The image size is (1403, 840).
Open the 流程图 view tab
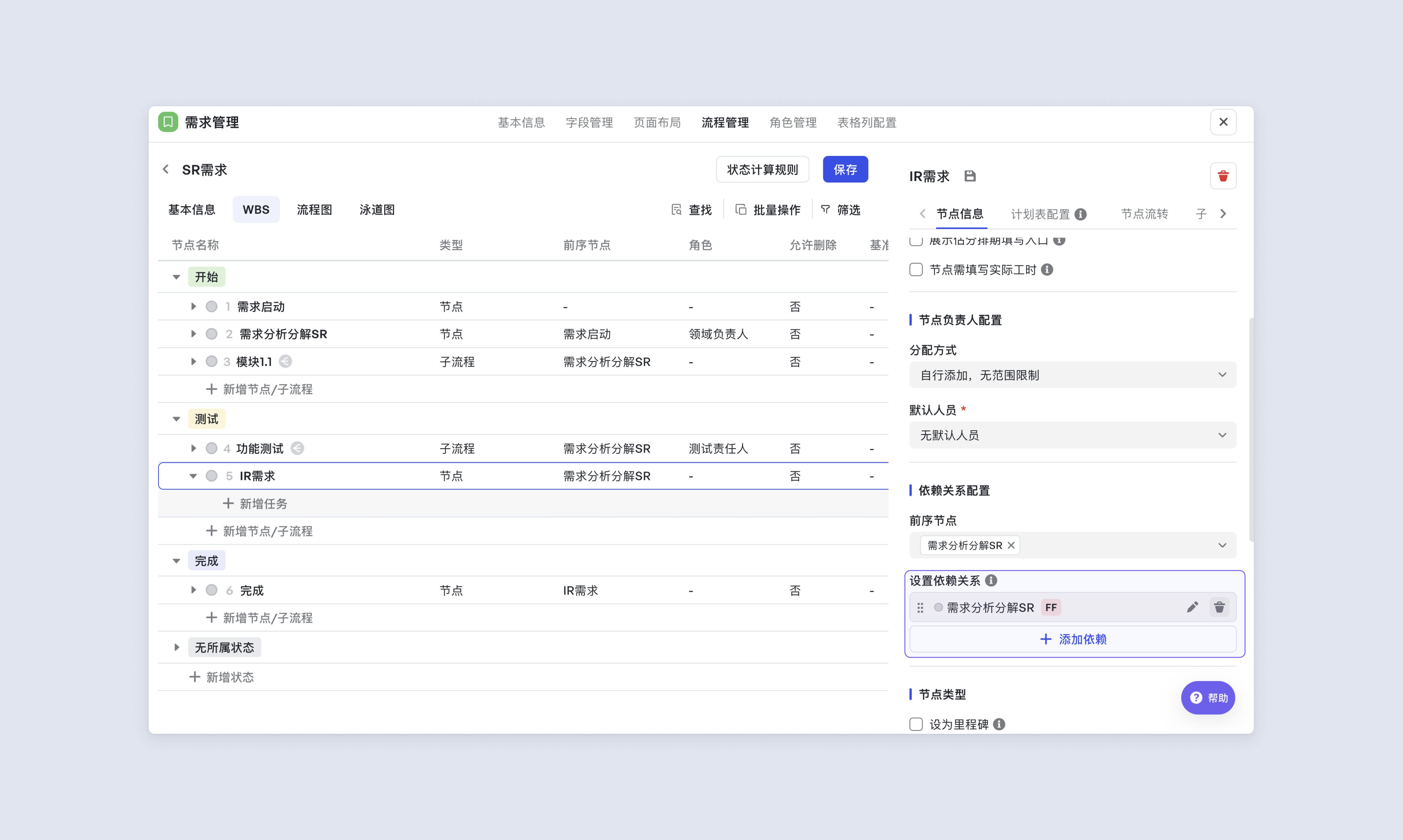(x=314, y=210)
